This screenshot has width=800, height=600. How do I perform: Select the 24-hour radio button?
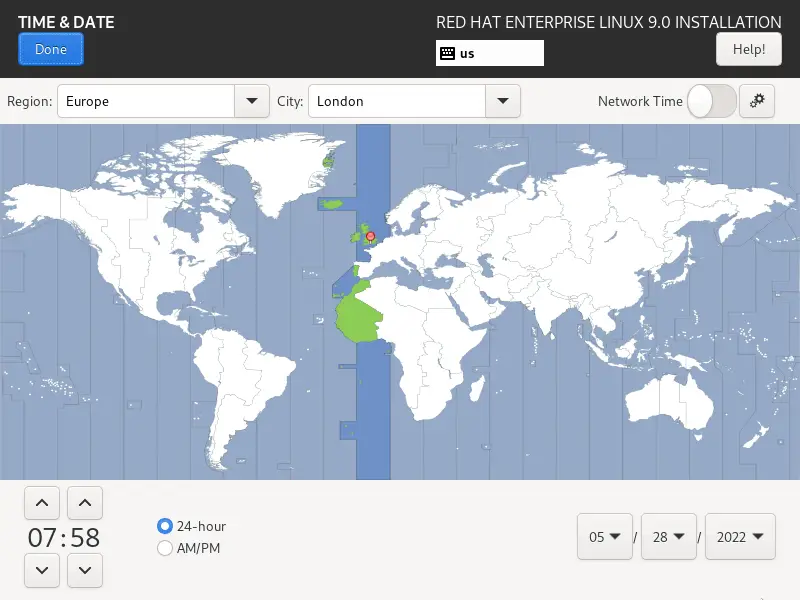coord(165,526)
